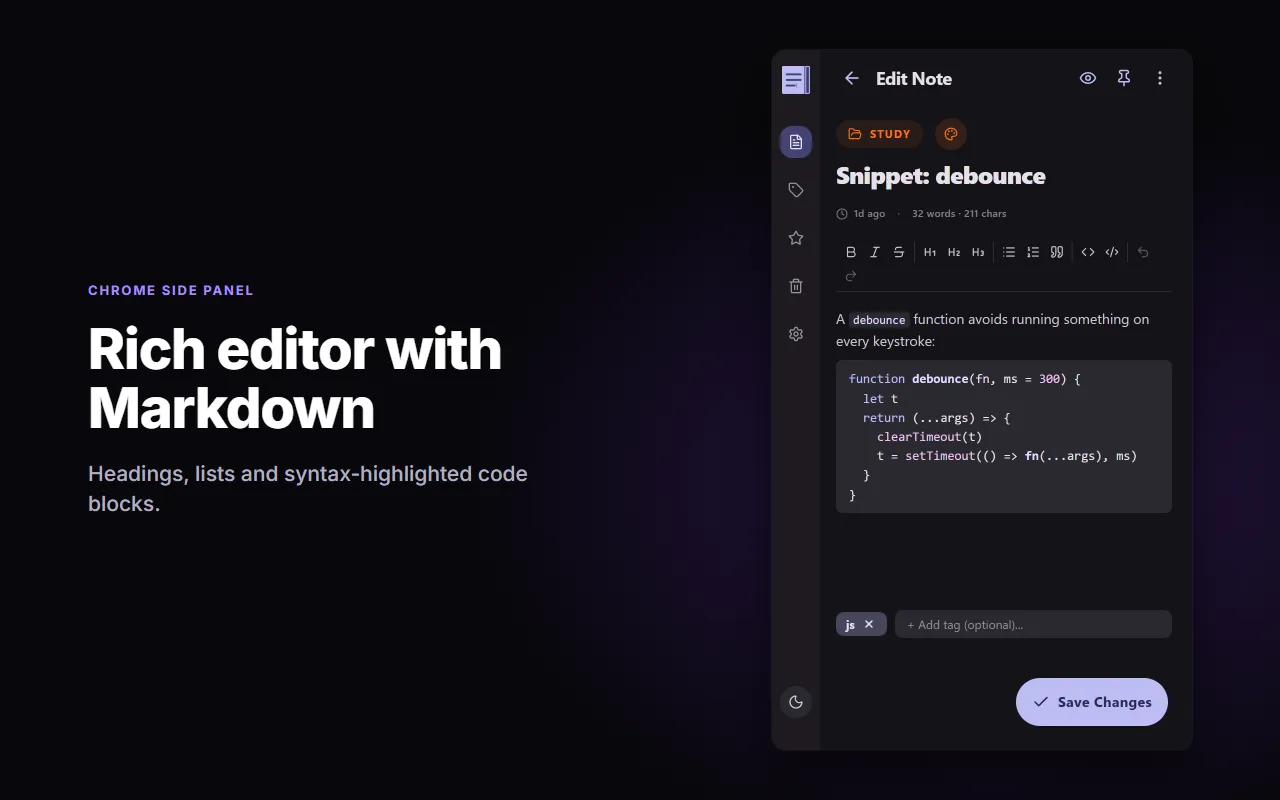Open the three-dot more options menu
This screenshot has height=800, width=1280.
coord(1160,78)
